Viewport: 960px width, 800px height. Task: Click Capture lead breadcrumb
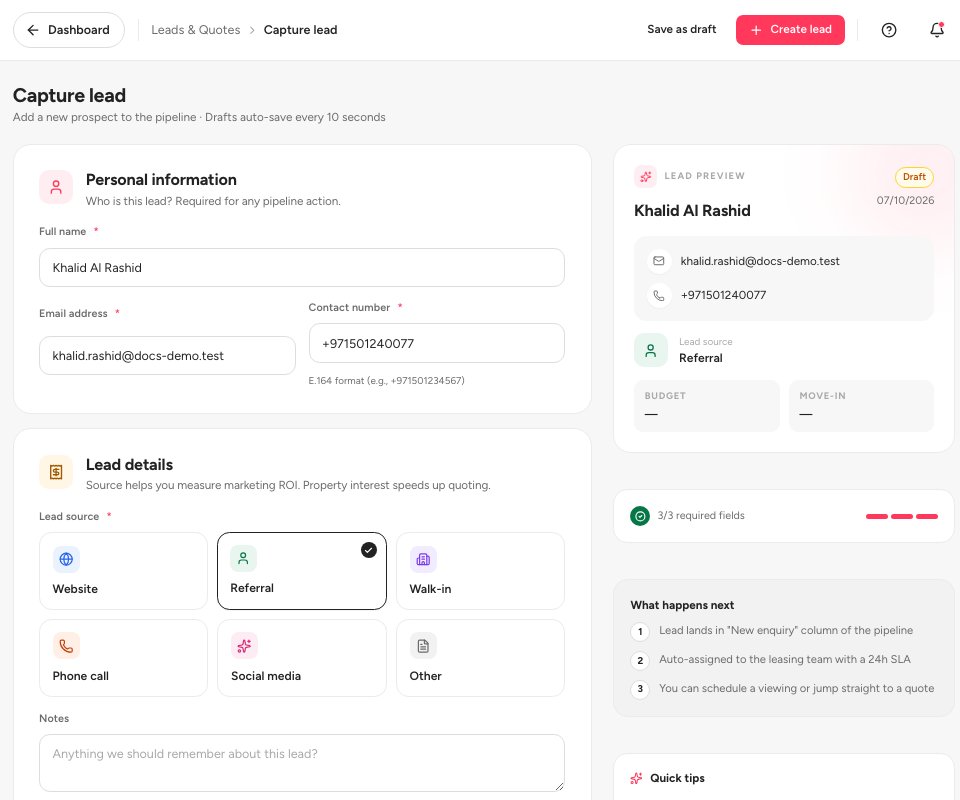point(300,30)
